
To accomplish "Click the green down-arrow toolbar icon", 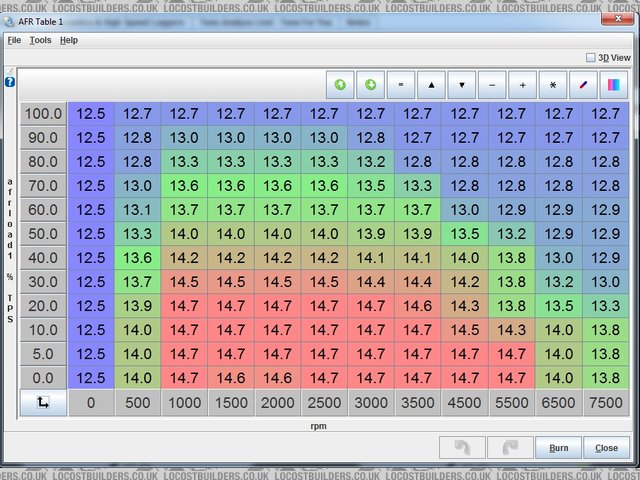I will tap(370, 85).
